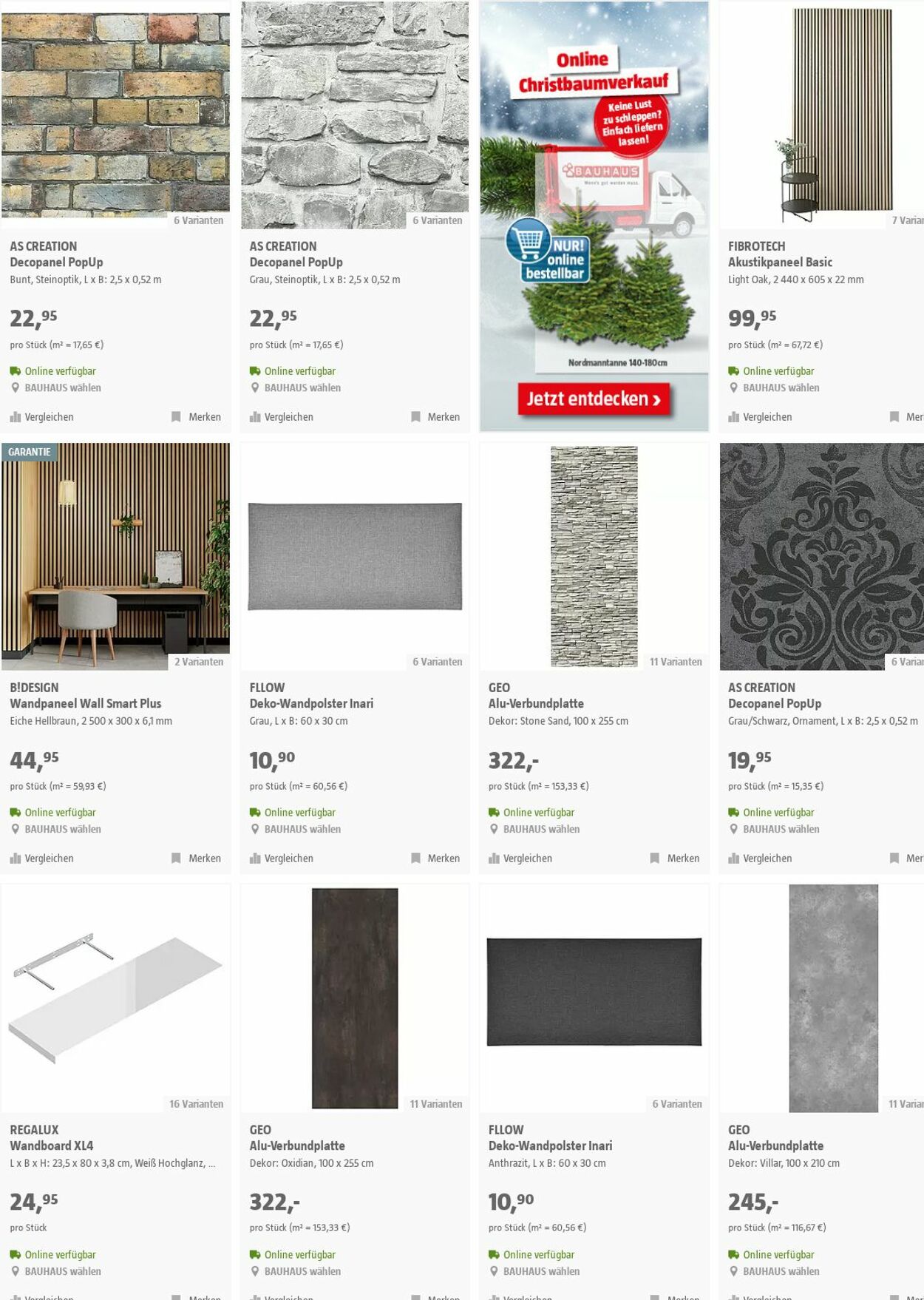924x1300 pixels.
Task: Click Jetzt entdecken in Christbaum banner
Action: [x=594, y=399]
